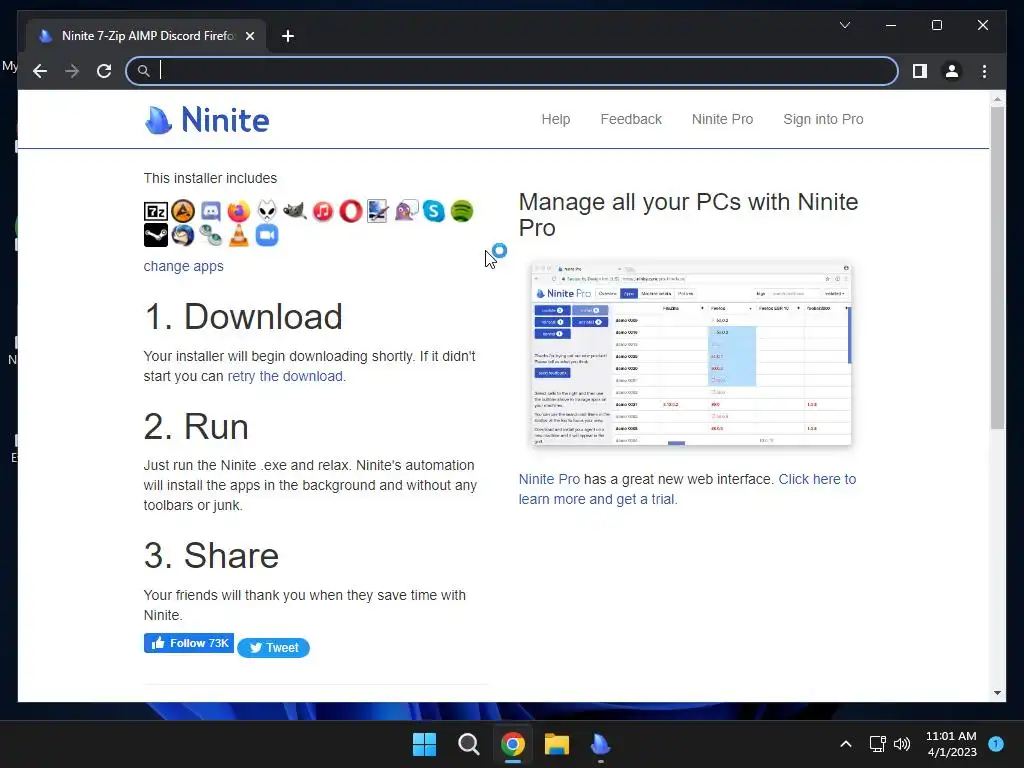Screen dimensions: 1024x768
Task: Click the red iTunes music-note icon
Action: pos(323,211)
